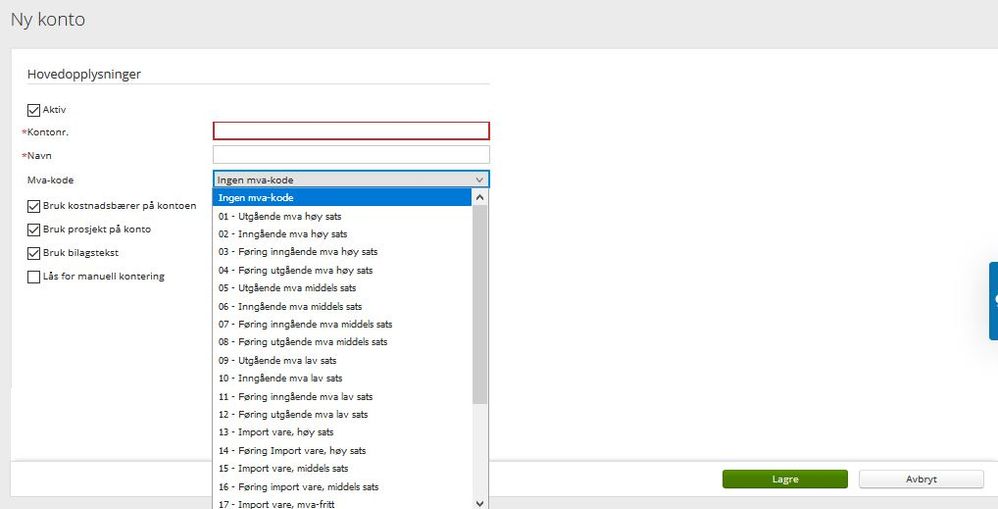Pick 11 - Føring inngående mva lav sats
This screenshot has width=998, height=509.
342,397
